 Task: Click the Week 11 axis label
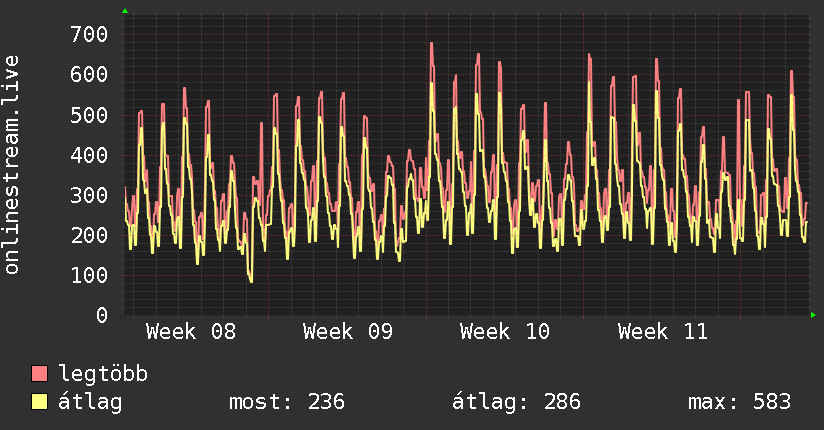coord(663,332)
